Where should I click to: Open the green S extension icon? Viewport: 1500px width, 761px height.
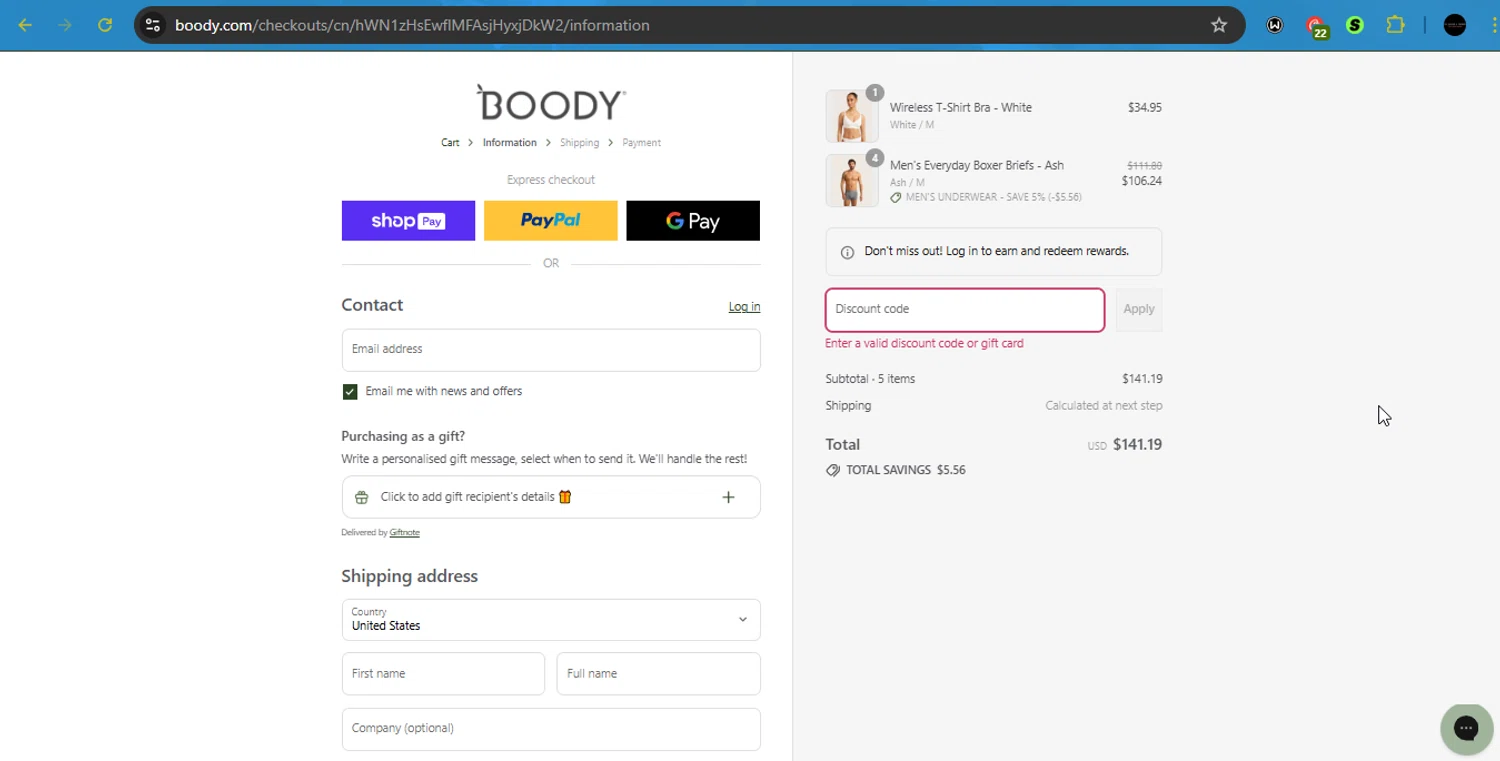click(1355, 25)
